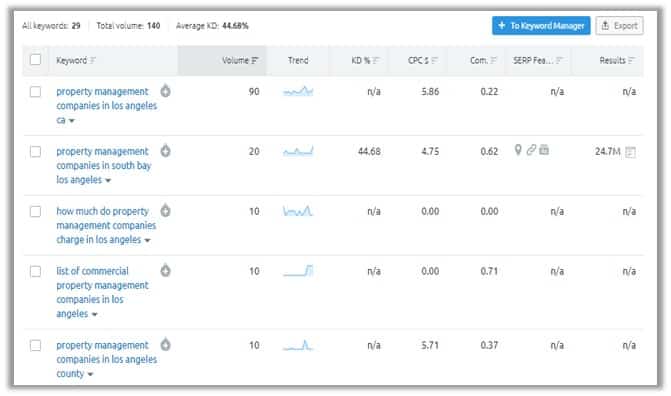Click add icon beside south bay keyword

pyautogui.click(x=166, y=151)
